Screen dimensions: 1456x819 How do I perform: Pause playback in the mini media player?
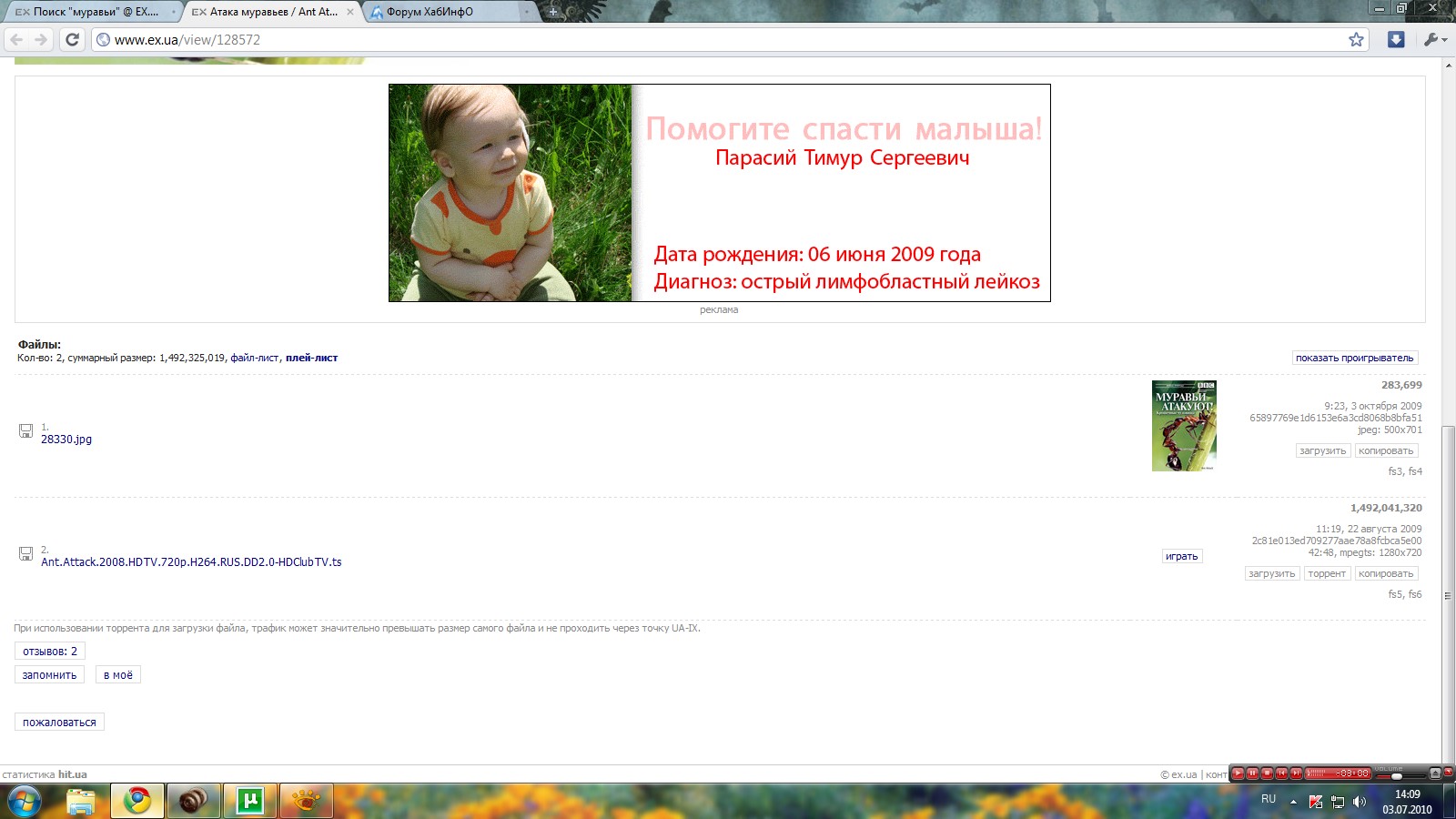[x=1252, y=773]
